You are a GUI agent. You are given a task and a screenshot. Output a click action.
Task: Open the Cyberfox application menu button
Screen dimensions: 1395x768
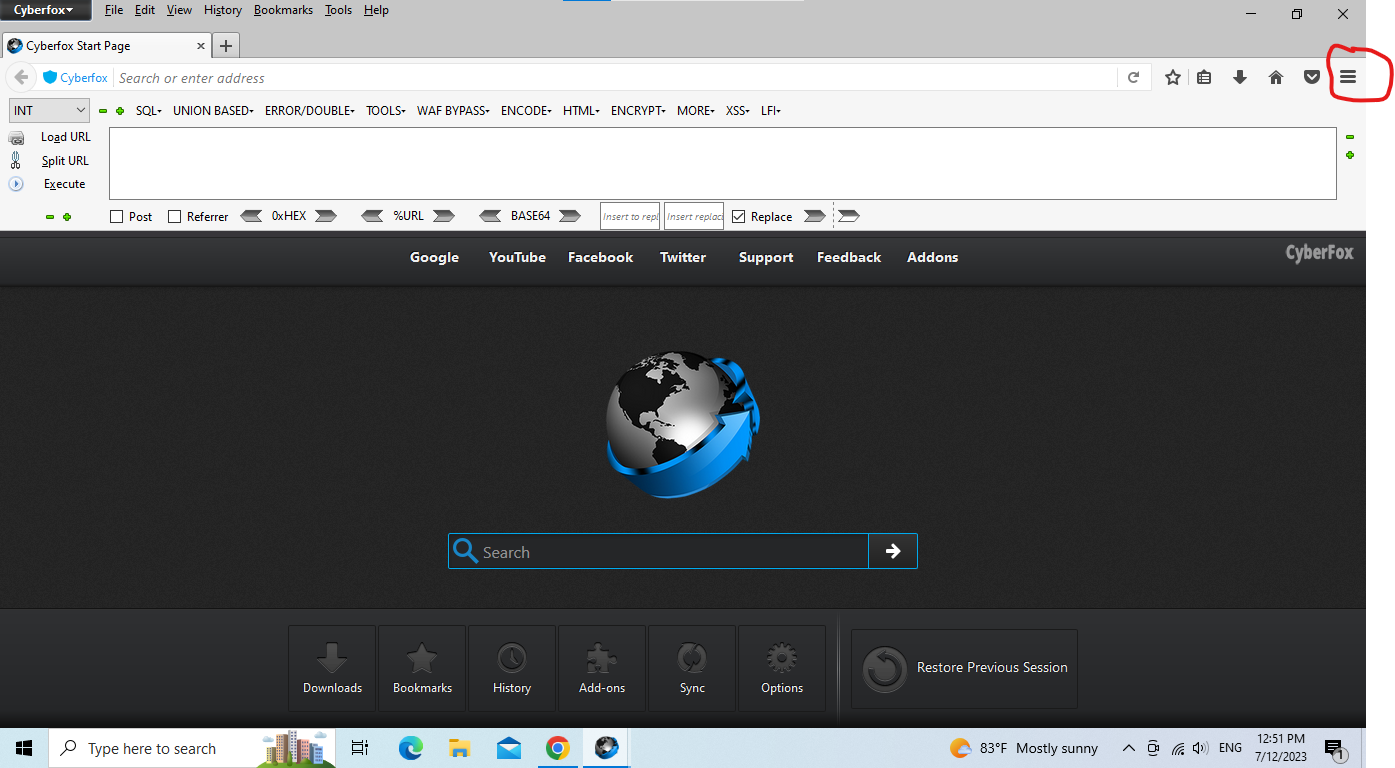[45, 10]
